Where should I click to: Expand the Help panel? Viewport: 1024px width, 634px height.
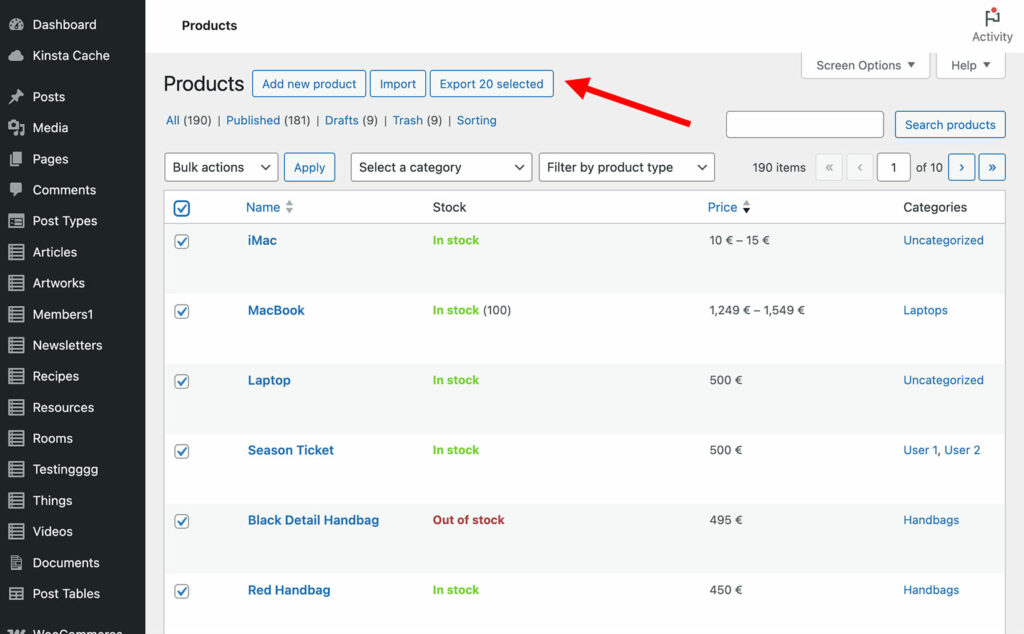[970, 65]
